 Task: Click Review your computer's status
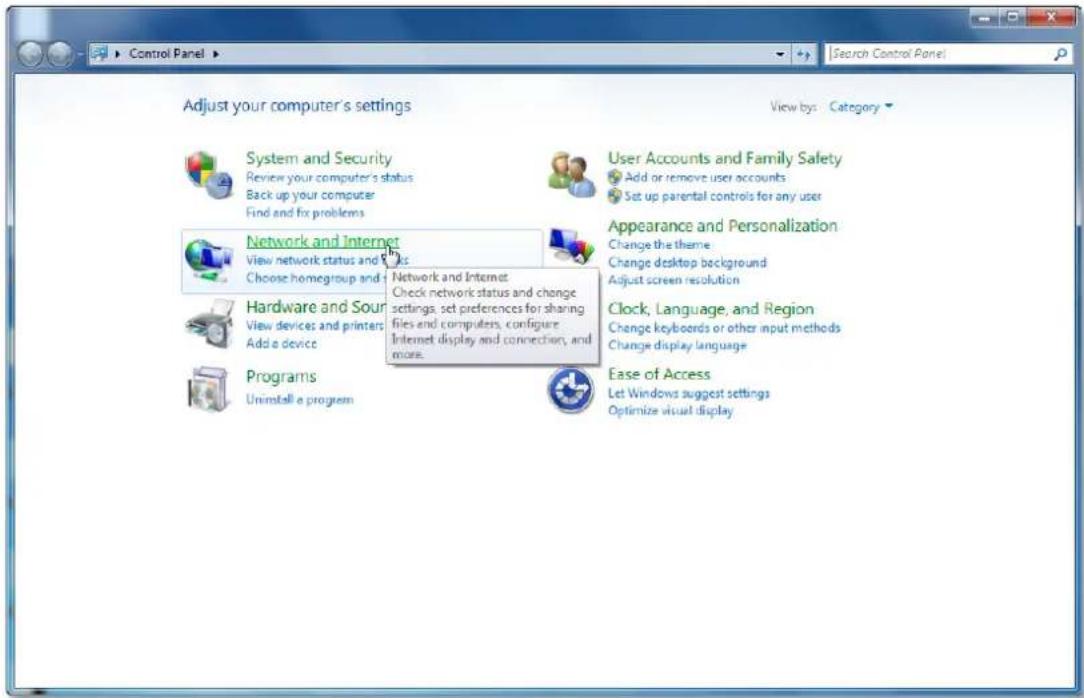(x=329, y=178)
